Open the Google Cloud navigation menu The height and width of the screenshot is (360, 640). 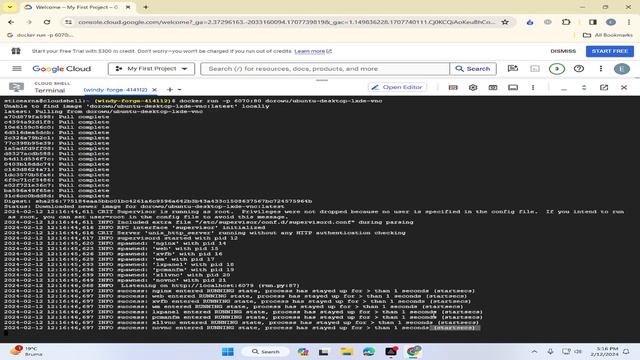click(x=17, y=69)
